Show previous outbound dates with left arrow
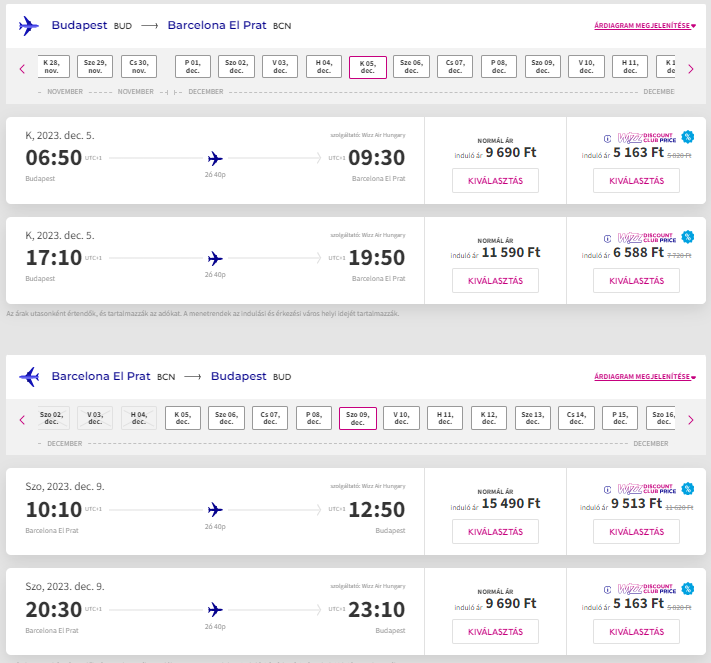Screen dimensions: 711x663 [22, 69]
